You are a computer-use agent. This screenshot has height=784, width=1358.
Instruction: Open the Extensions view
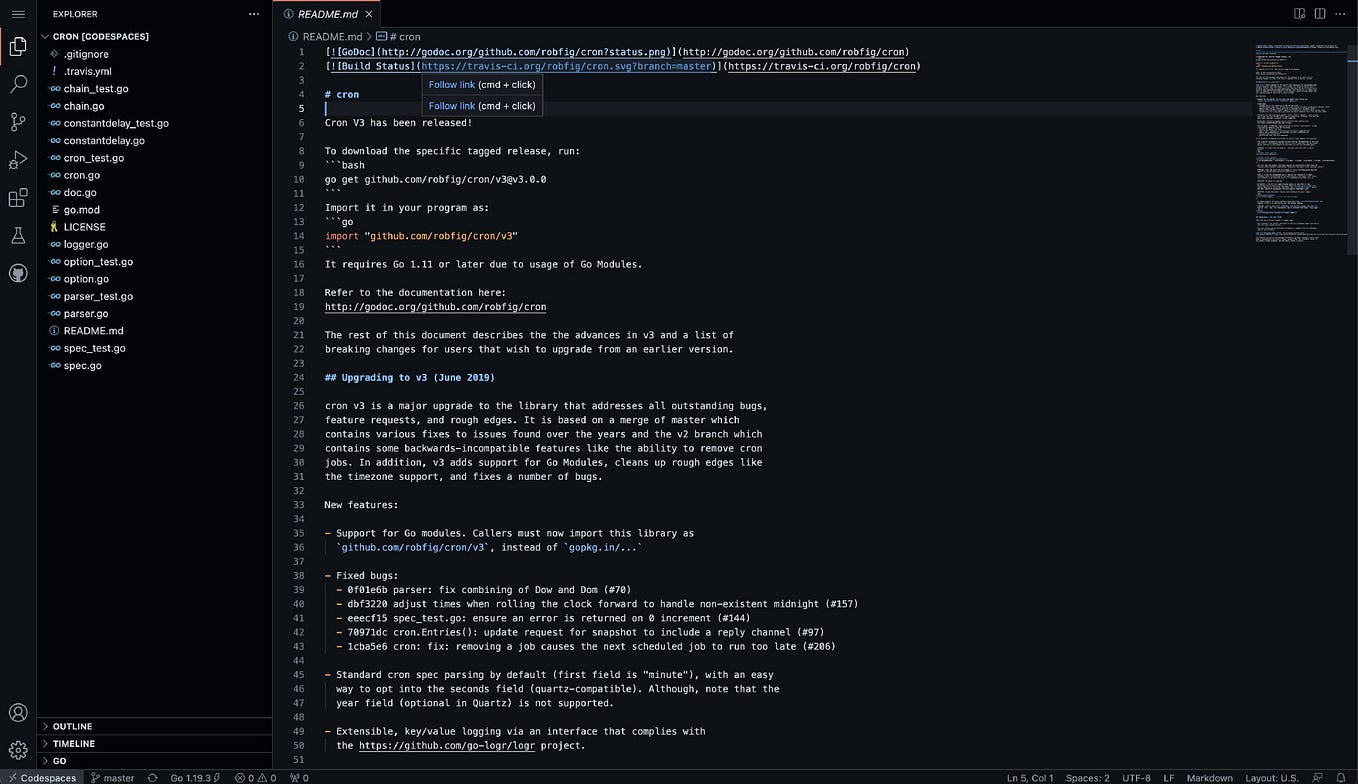17,198
